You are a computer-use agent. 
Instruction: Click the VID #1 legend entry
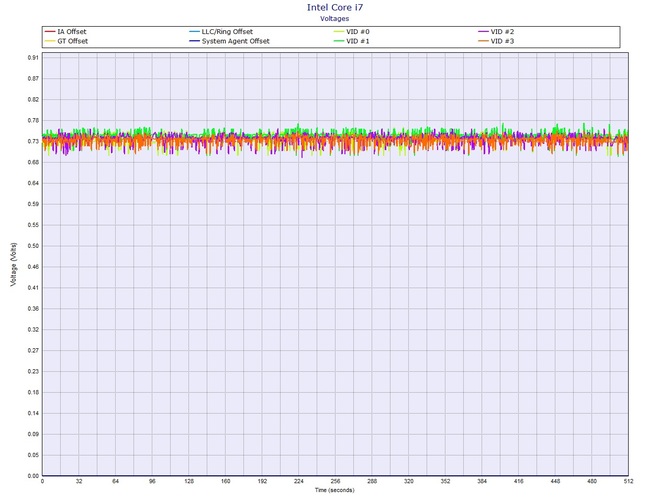[x=352, y=41]
